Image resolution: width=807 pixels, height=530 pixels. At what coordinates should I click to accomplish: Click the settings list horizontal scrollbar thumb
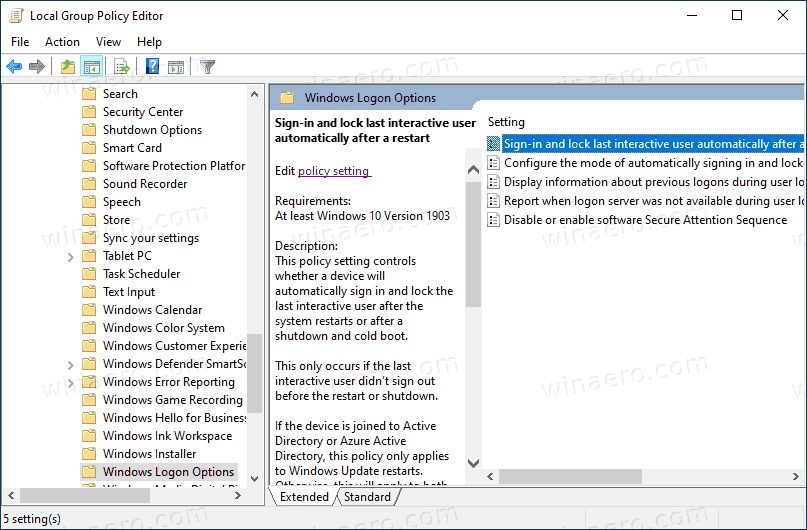(x=570, y=476)
